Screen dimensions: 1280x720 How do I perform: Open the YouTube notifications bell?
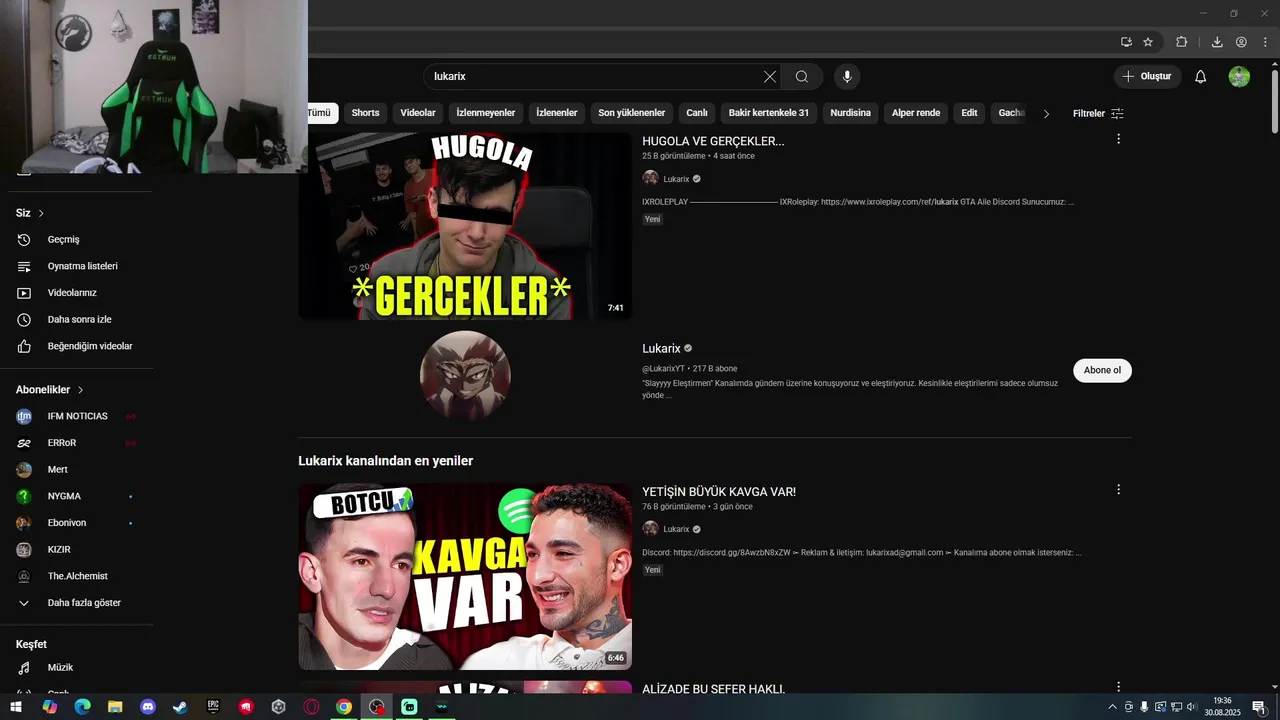tap(1201, 77)
